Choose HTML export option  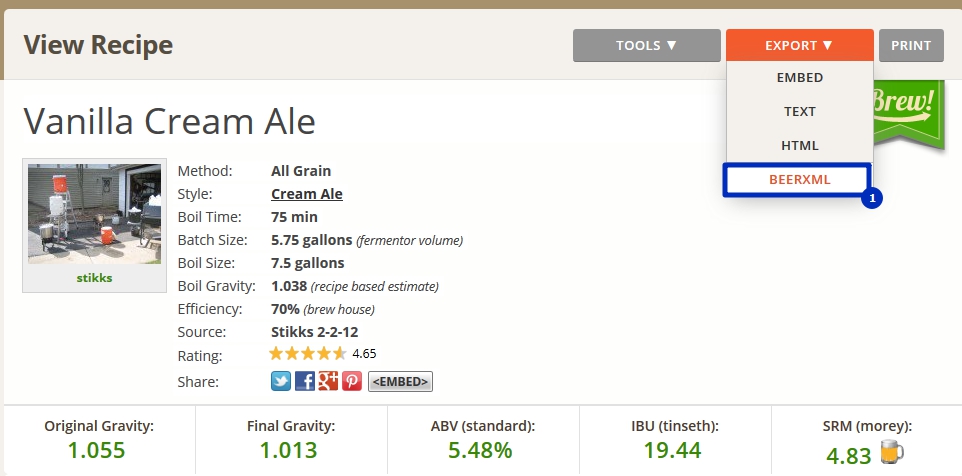799,146
